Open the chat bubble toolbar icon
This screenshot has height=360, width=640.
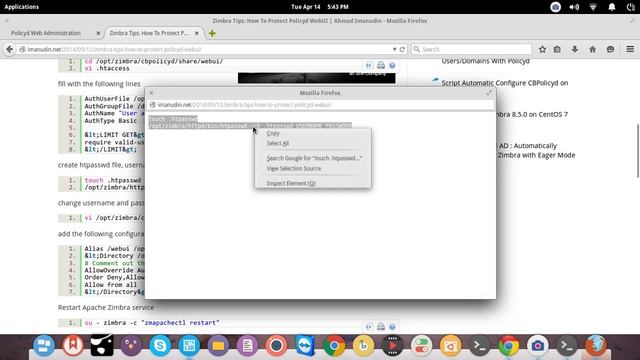pyautogui.click(x=611, y=49)
